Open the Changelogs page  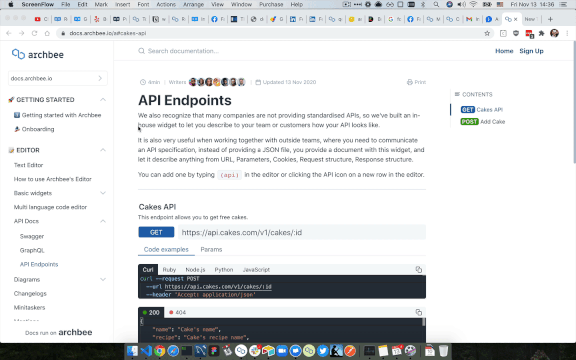[x=30, y=294]
